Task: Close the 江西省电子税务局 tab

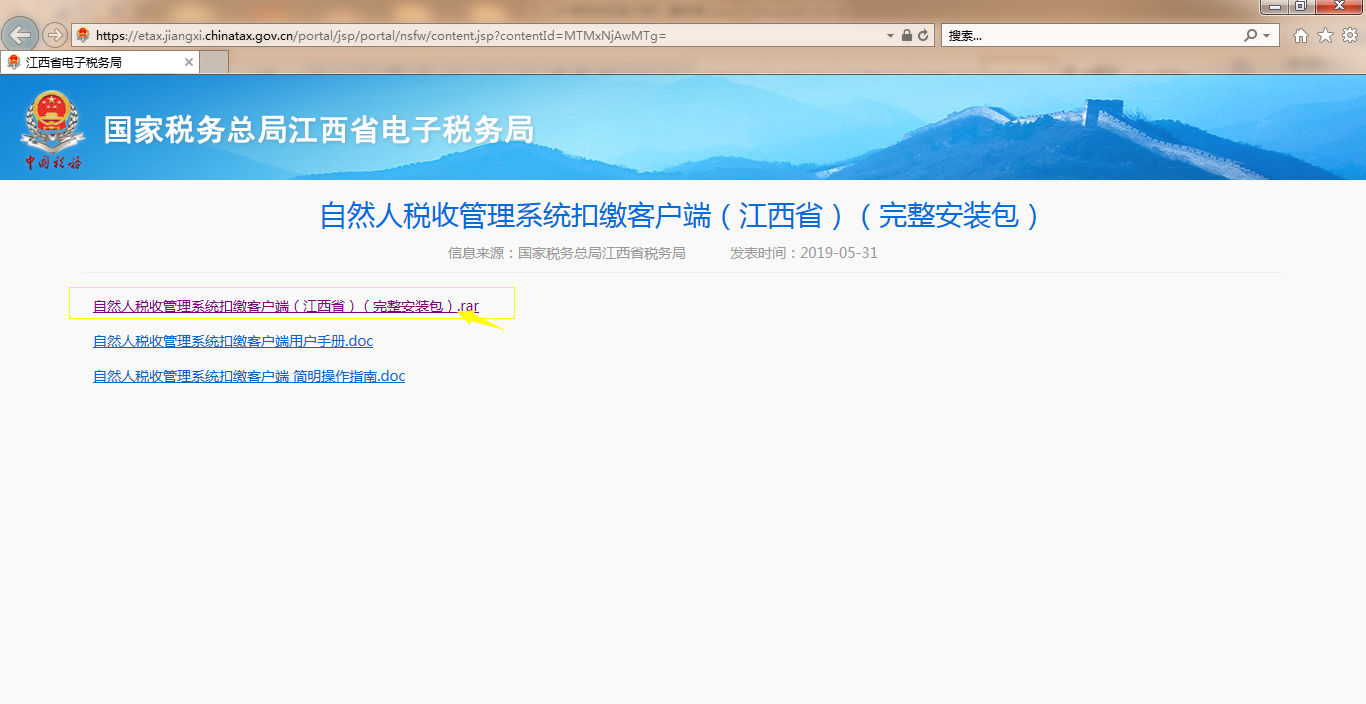Action: (188, 61)
